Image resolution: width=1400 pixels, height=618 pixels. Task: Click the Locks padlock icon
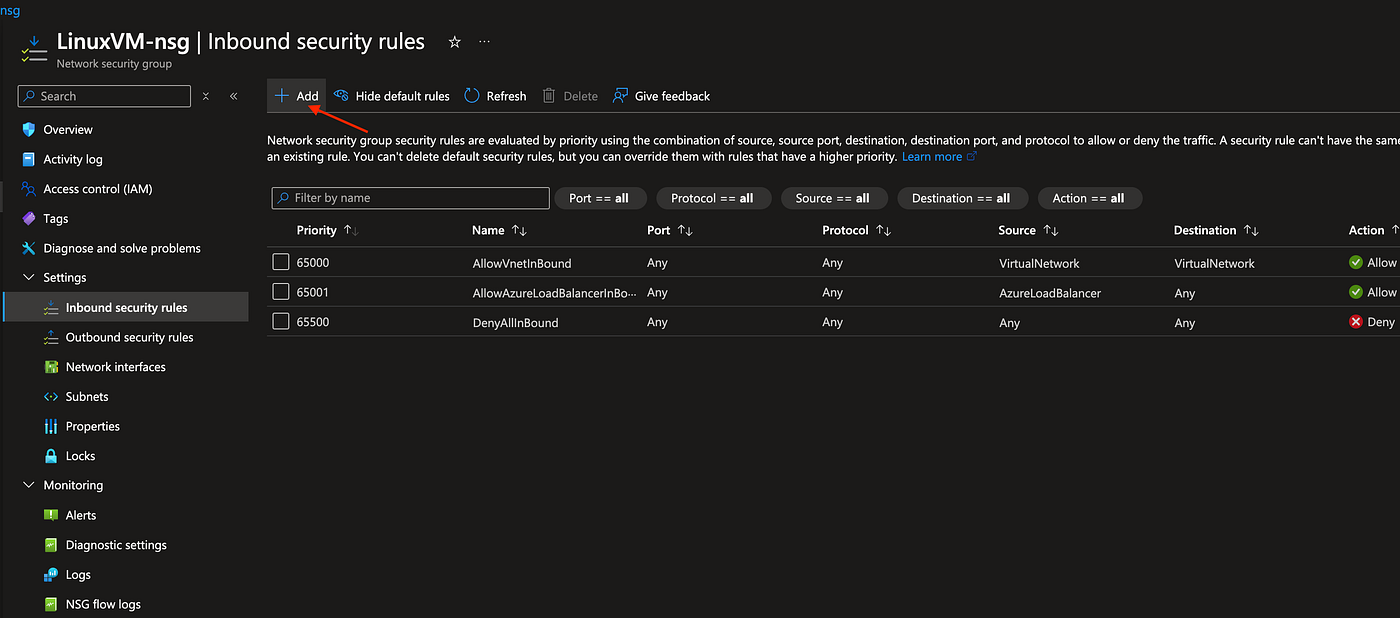[51, 456]
